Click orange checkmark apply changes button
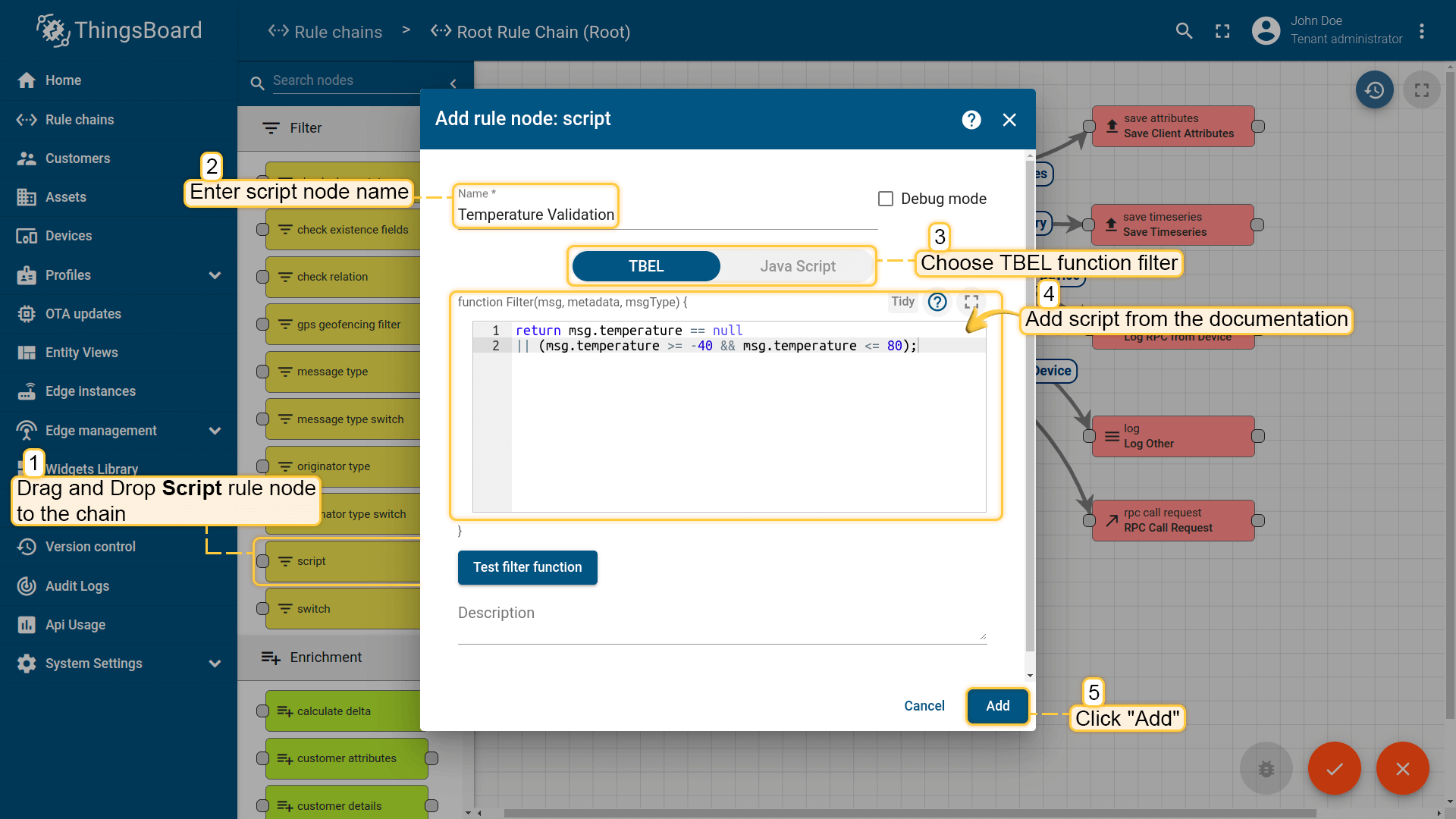Viewport: 1456px width, 819px height. point(1334,768)
